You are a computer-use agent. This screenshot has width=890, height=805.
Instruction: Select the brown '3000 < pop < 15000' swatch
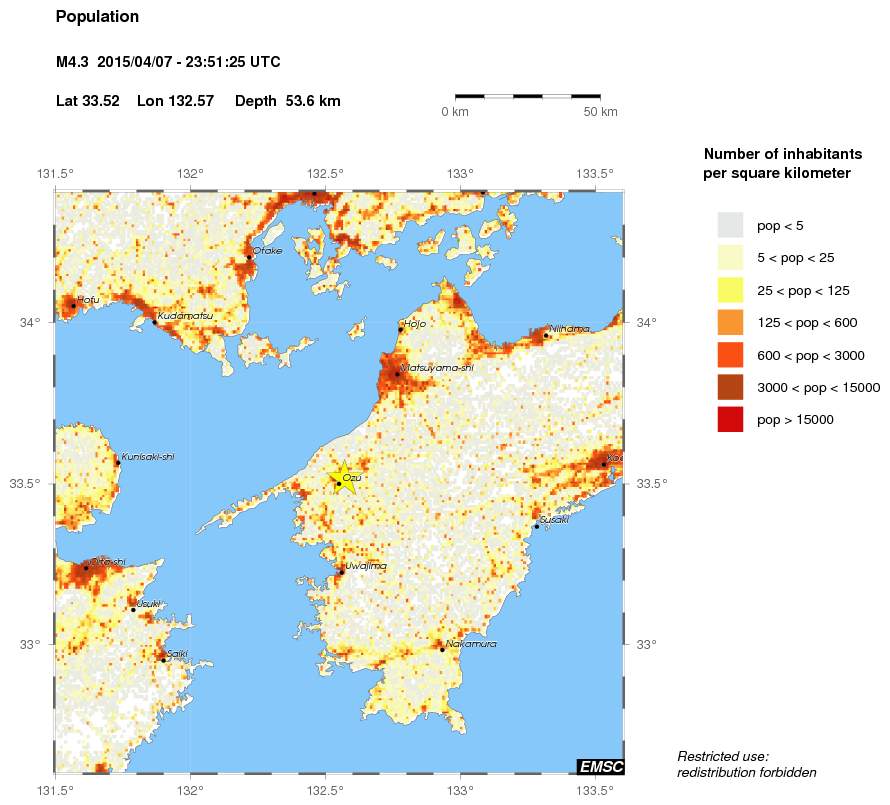[x=731, y=387]
